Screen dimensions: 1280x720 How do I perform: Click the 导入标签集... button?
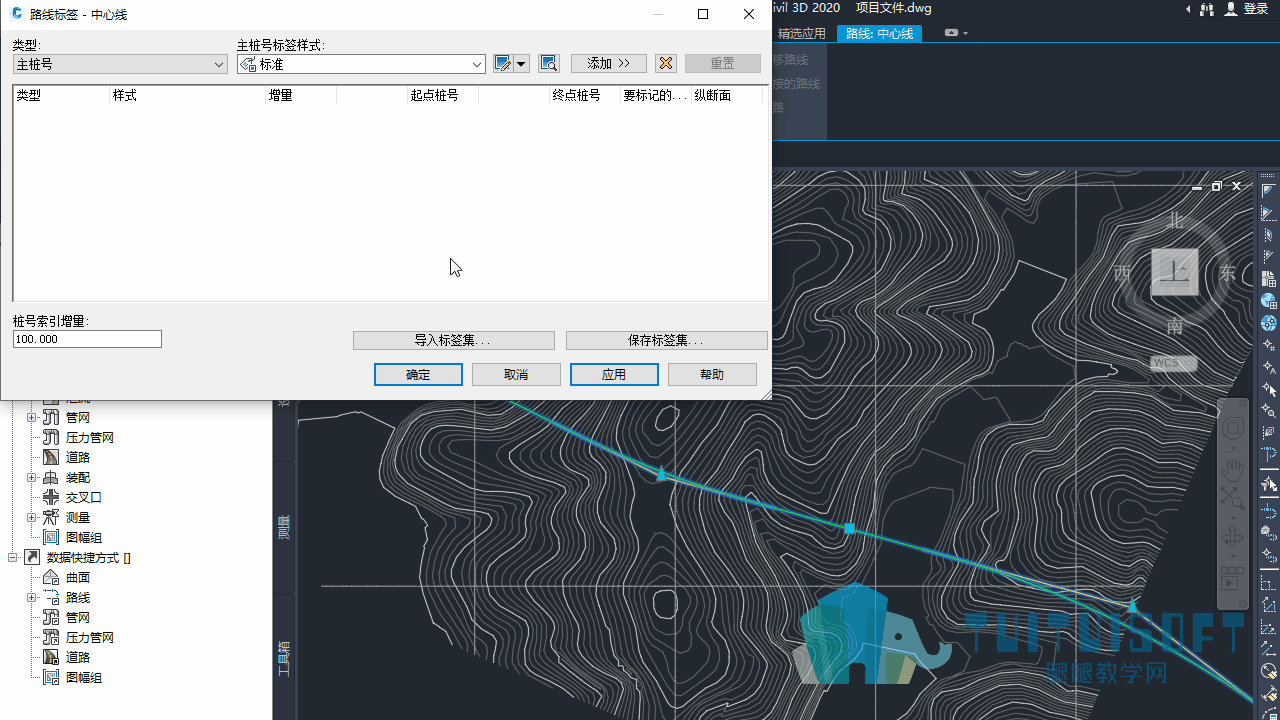tap(454, 340)
